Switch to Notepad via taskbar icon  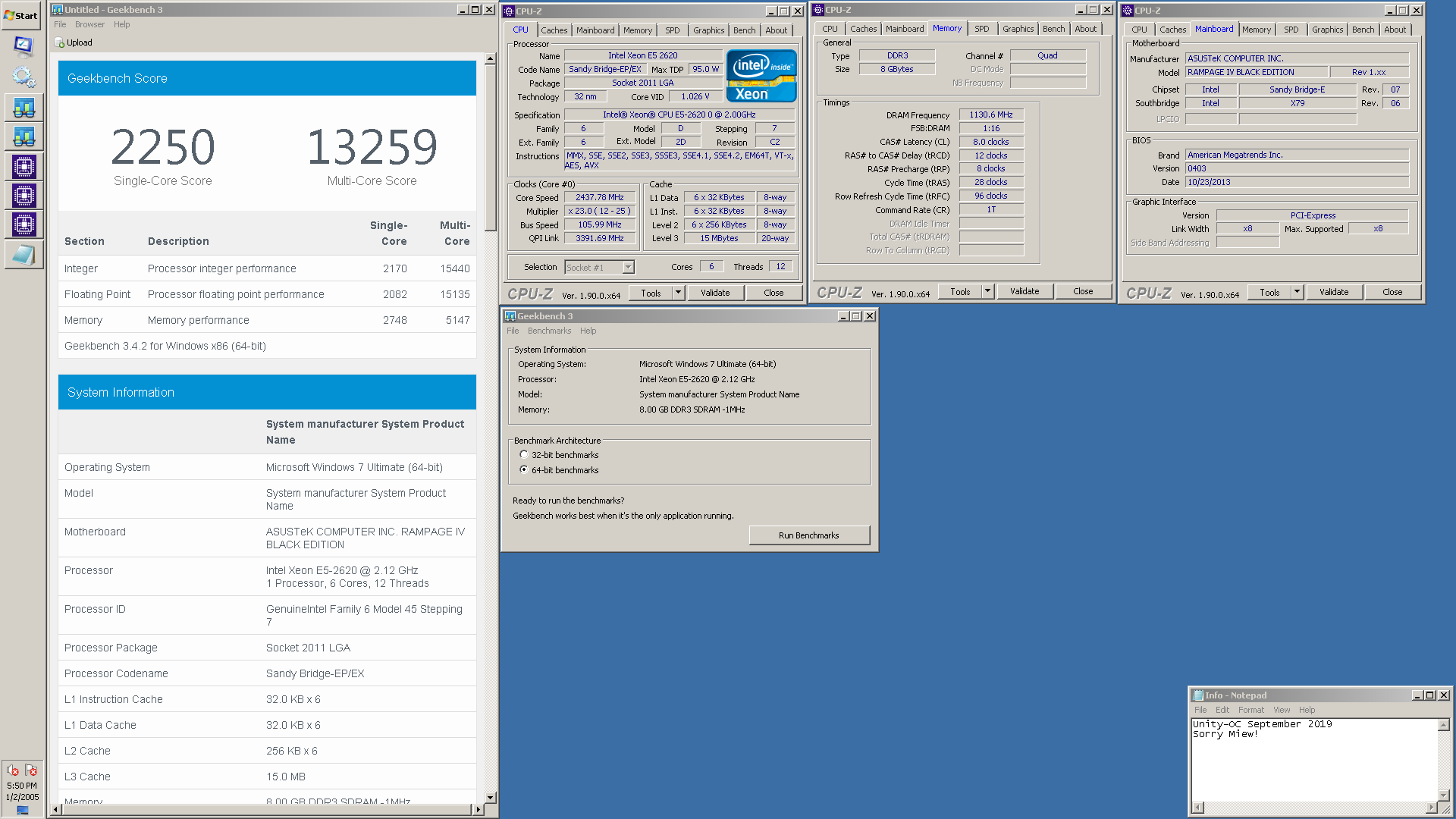(24, 255)
